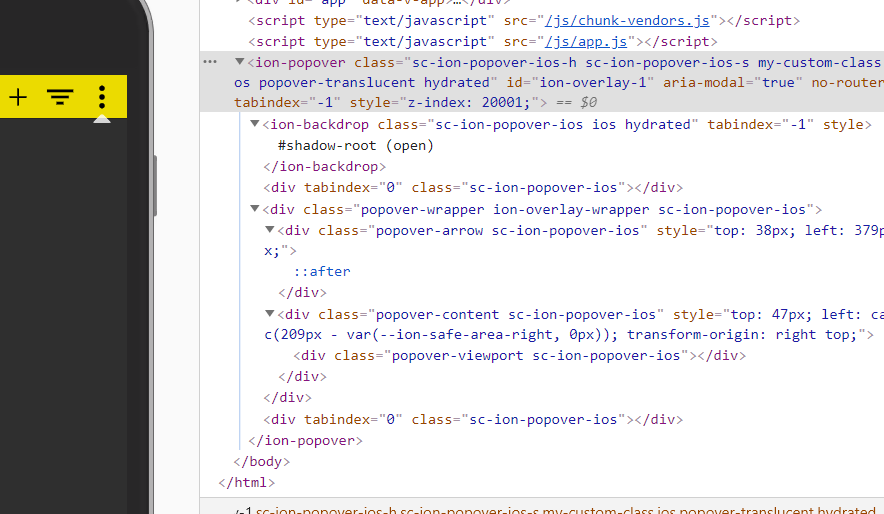This screenshot has width=884, height=514.
Task: Collapse the ion-backdrop element node
Action: tap(255, 124)
